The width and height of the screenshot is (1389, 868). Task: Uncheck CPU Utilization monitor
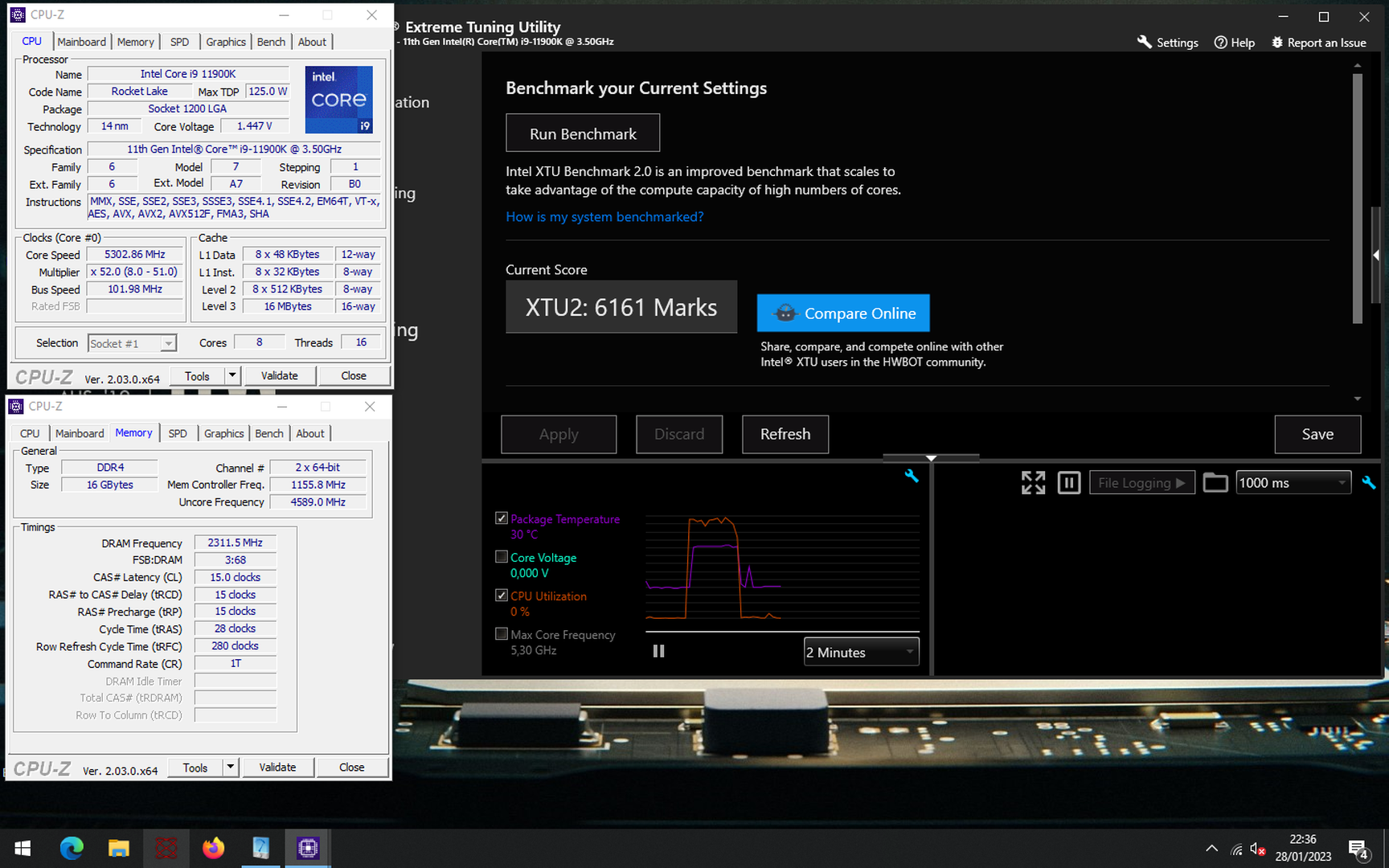coord(502,596)
